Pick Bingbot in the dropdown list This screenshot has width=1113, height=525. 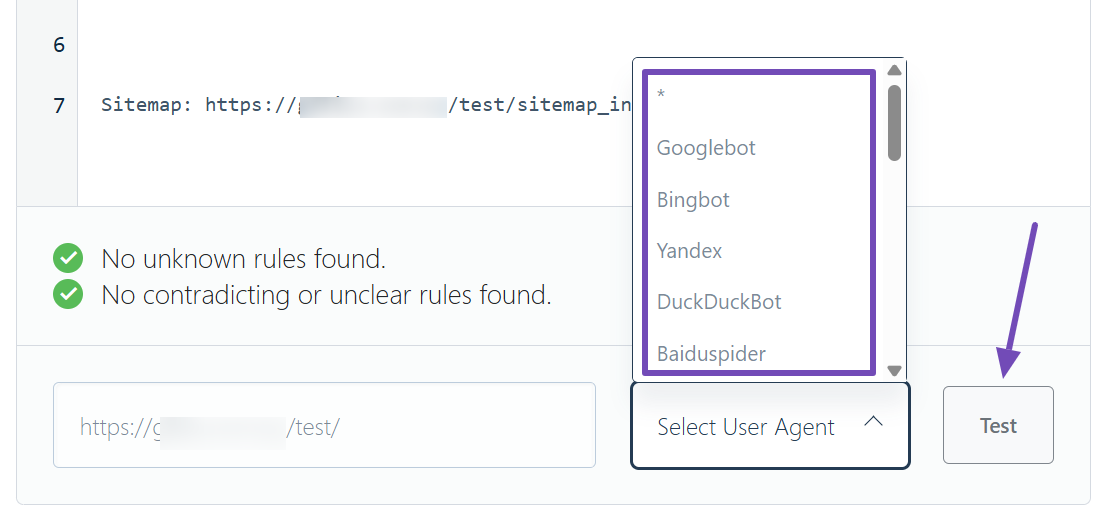pyautogui.click(x=693, y=200)
